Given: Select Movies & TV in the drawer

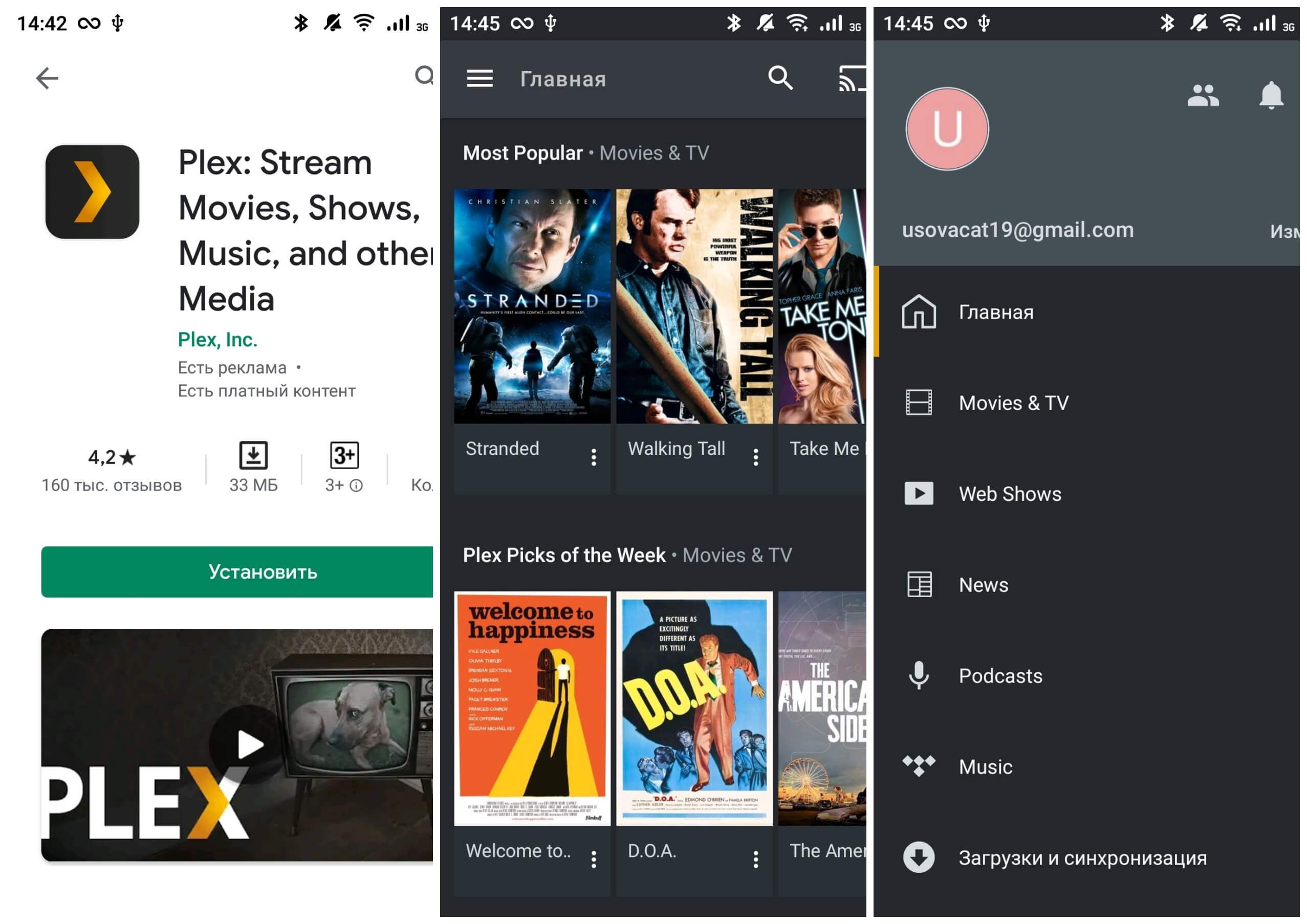Looking at the screenshot, I should click(x=1087, y=403).
